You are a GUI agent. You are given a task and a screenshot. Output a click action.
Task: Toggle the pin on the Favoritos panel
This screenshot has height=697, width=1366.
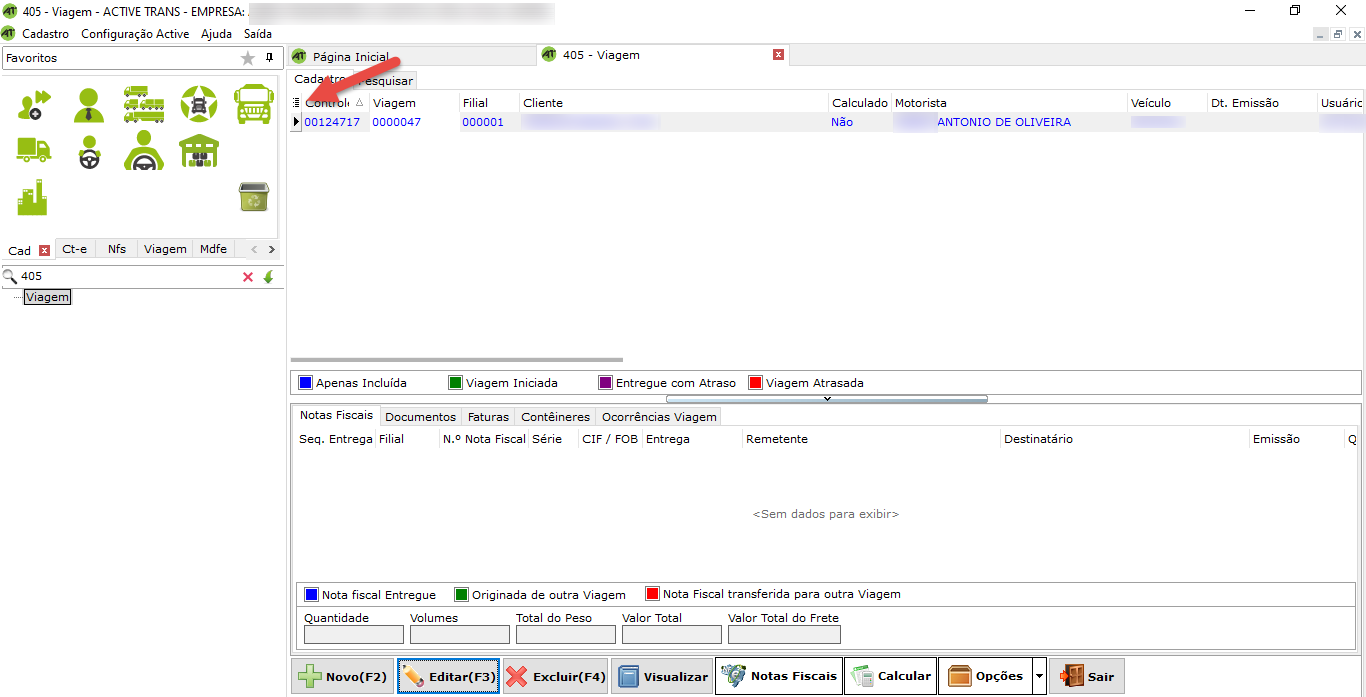click(x=269, y=58)
